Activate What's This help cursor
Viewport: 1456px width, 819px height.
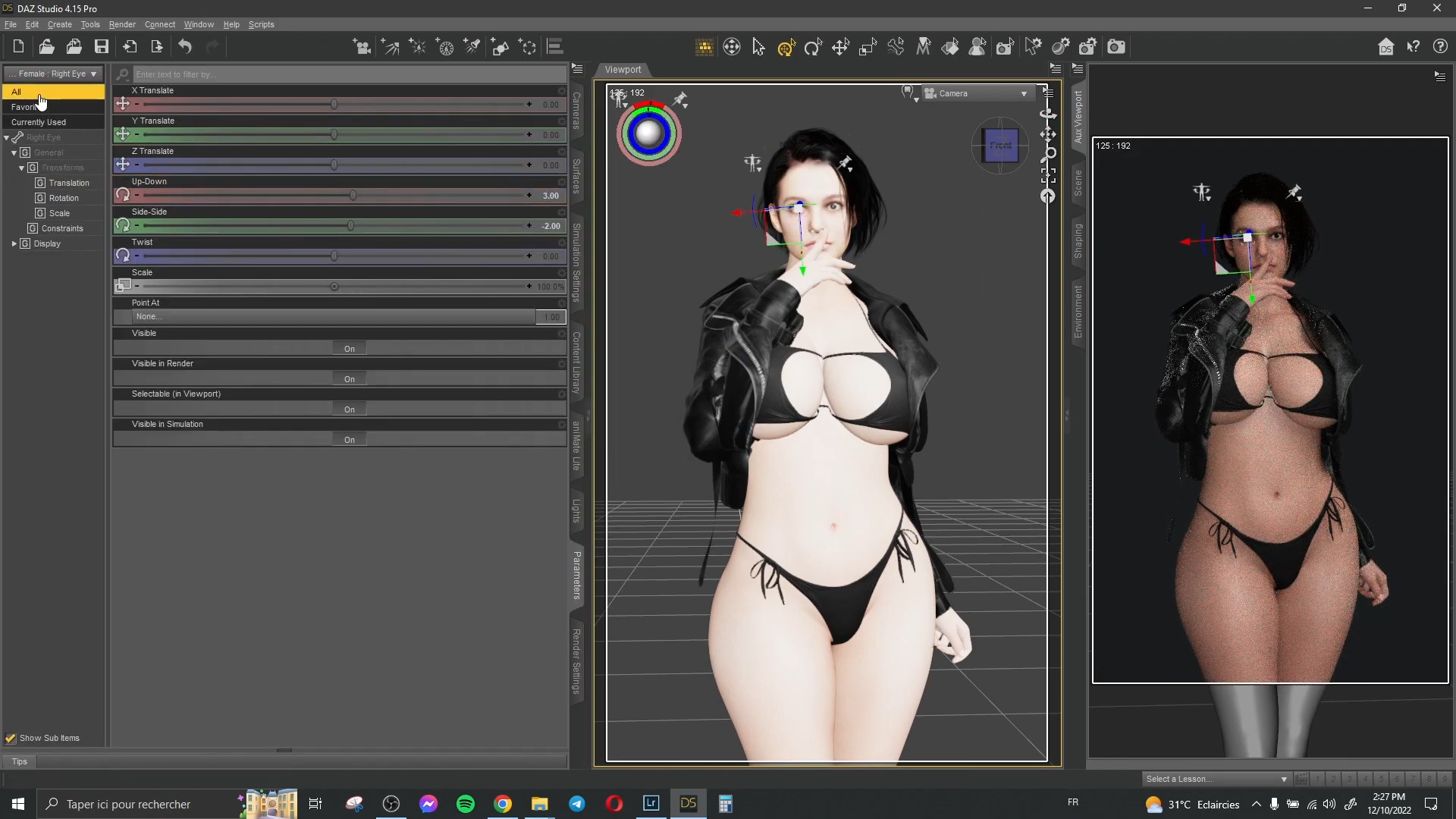(1414, 47)
